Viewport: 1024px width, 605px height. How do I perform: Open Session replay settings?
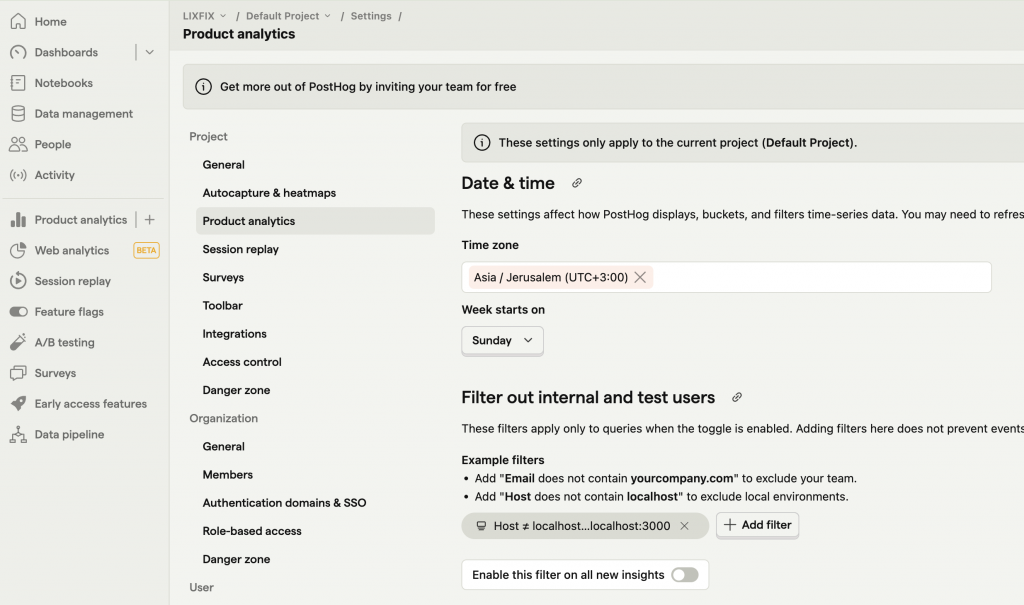tap(315, 249)
